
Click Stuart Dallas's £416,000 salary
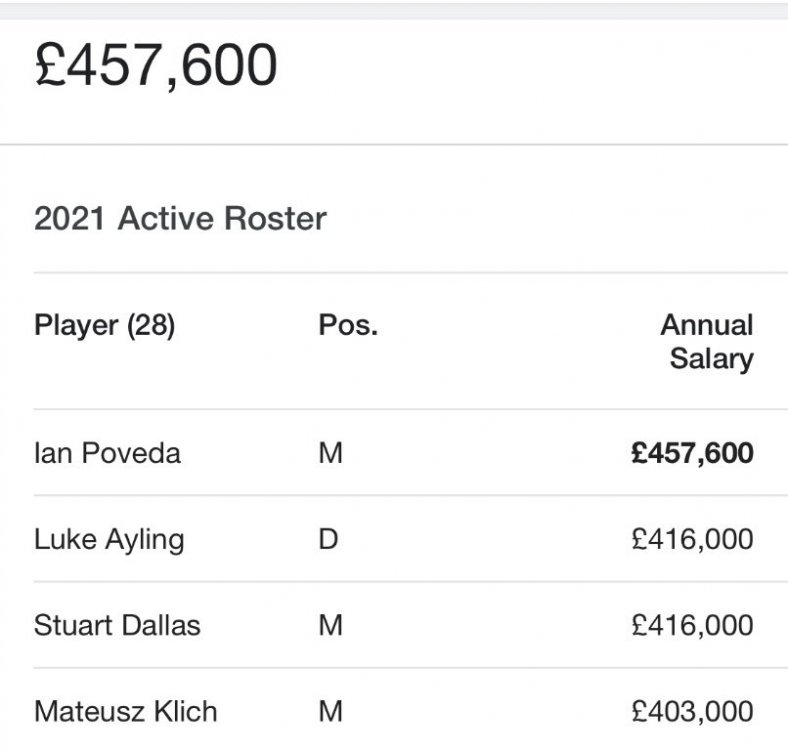(692, 626)
